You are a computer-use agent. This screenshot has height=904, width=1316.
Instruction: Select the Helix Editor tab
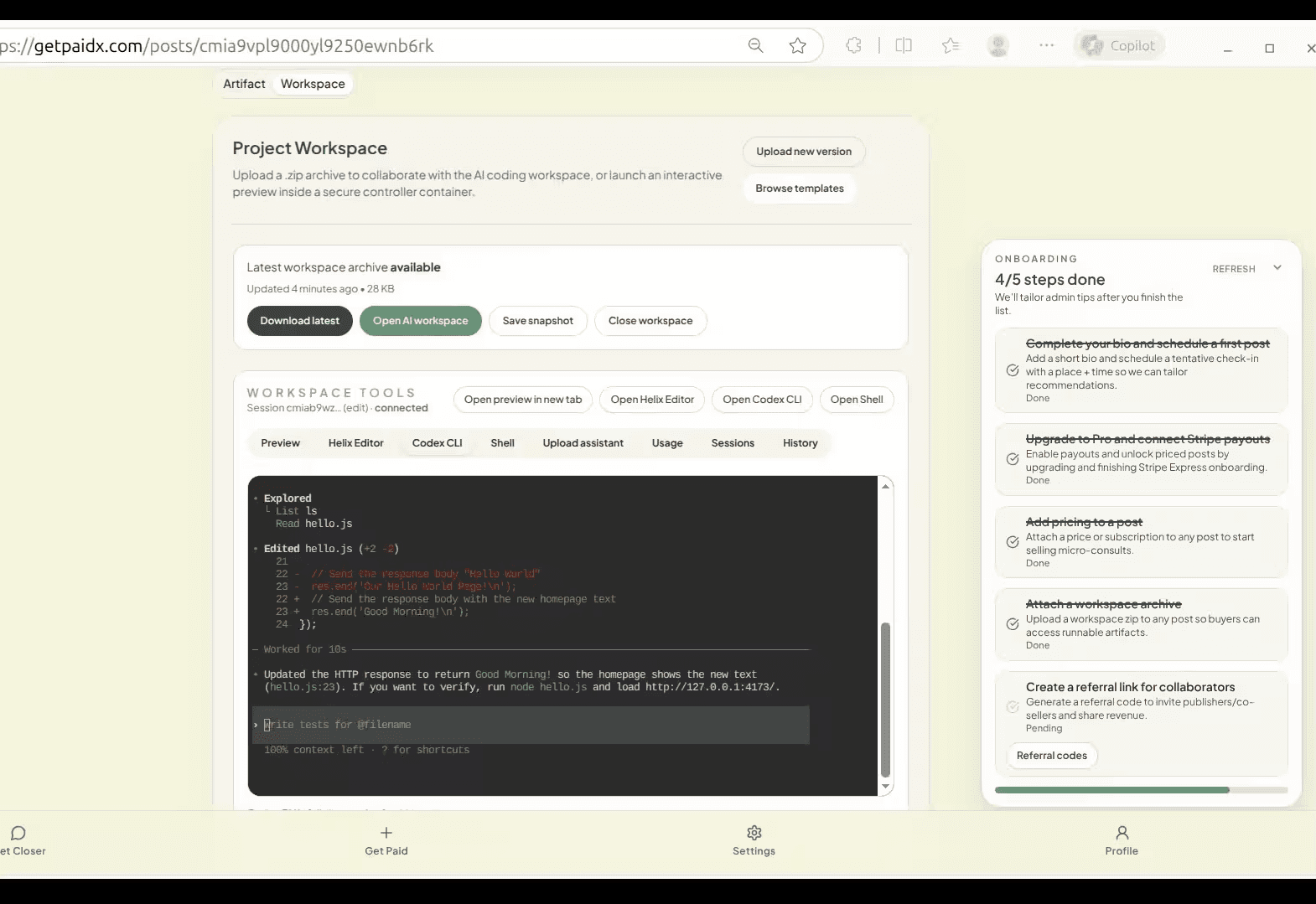click(x=356, y=443)
